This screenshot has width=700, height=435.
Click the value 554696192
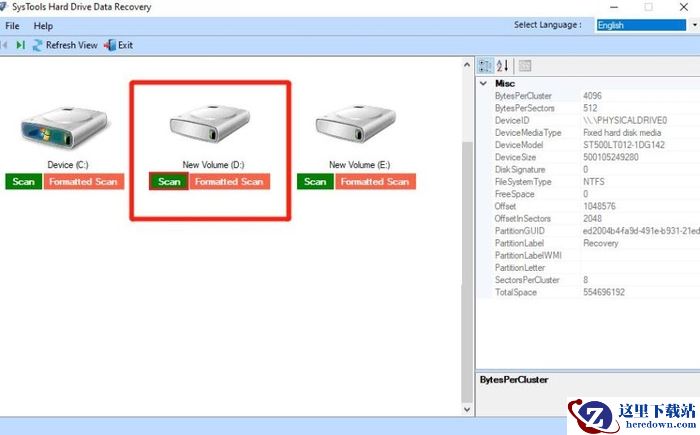pyautogui.click(x=604, y=292)
